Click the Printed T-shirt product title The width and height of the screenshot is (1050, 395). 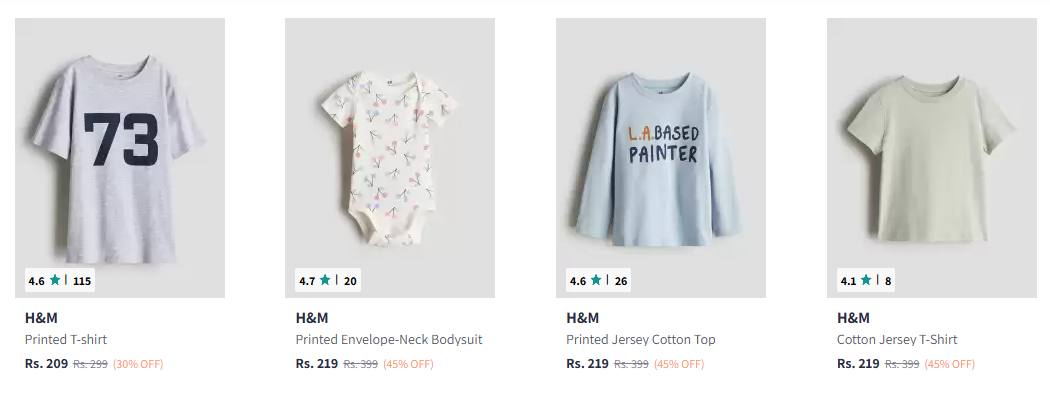(x=66, y=339)
